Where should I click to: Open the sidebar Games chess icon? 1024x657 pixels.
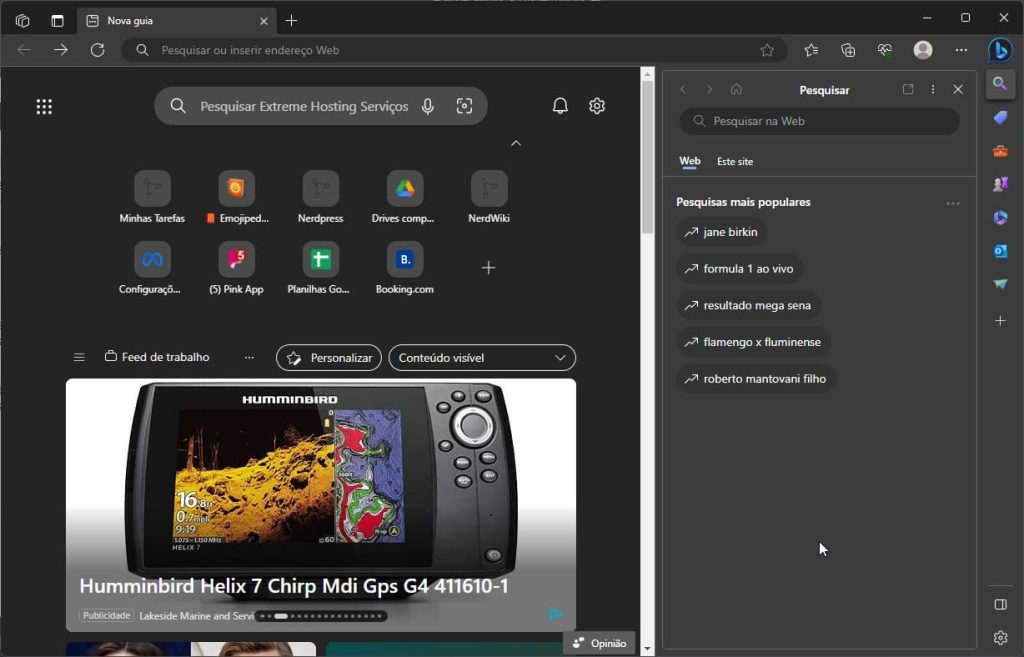pyautogui.click(x=1000, y=184)
